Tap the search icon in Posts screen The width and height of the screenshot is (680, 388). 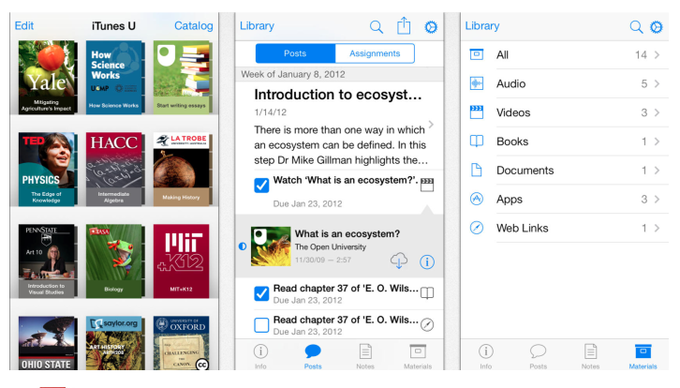[x=376, y=27]
